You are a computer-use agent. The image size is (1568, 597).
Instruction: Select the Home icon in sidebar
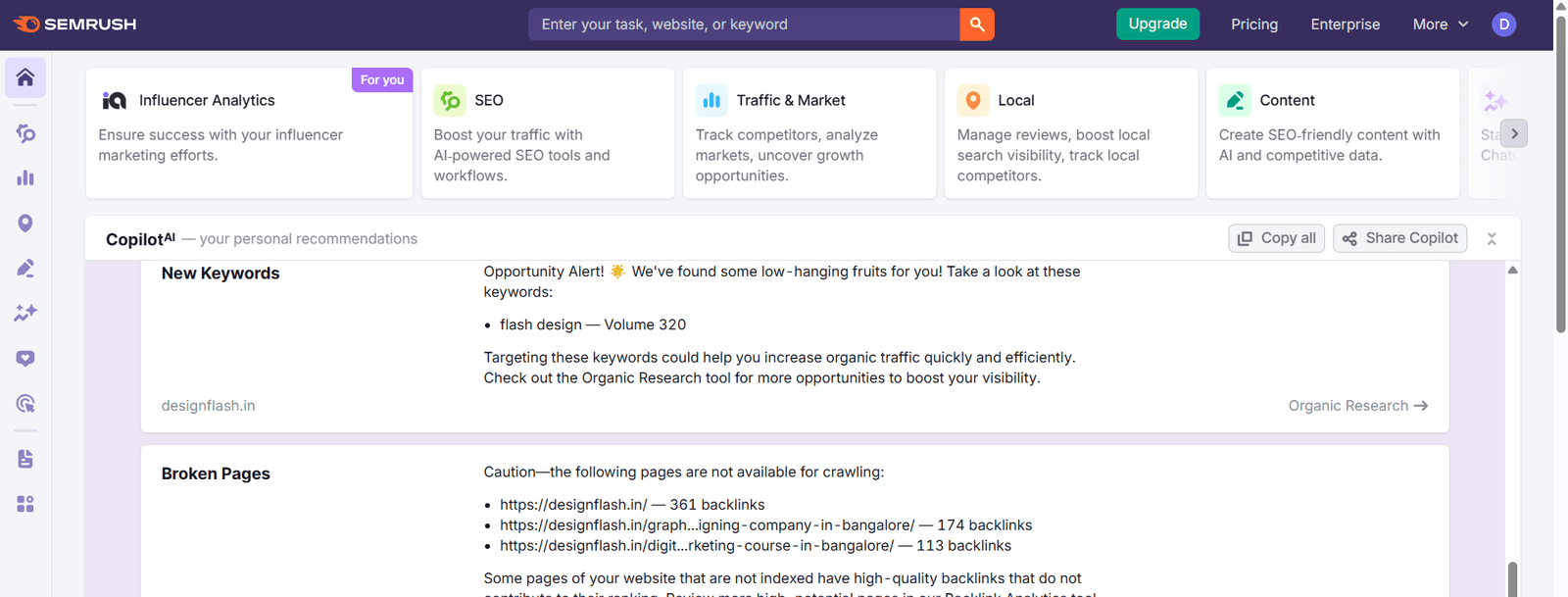(25, 77)
